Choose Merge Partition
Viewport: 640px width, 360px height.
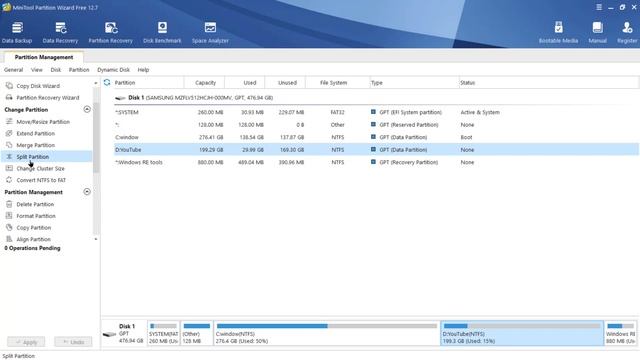pyautogui.click(x=36, y=145)
